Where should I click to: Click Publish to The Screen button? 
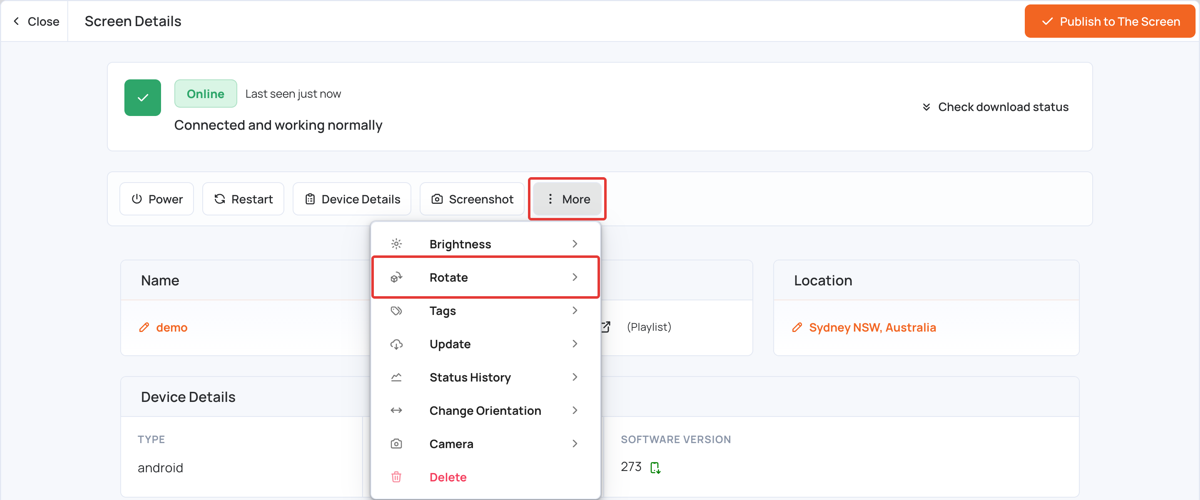(1110, 21)
